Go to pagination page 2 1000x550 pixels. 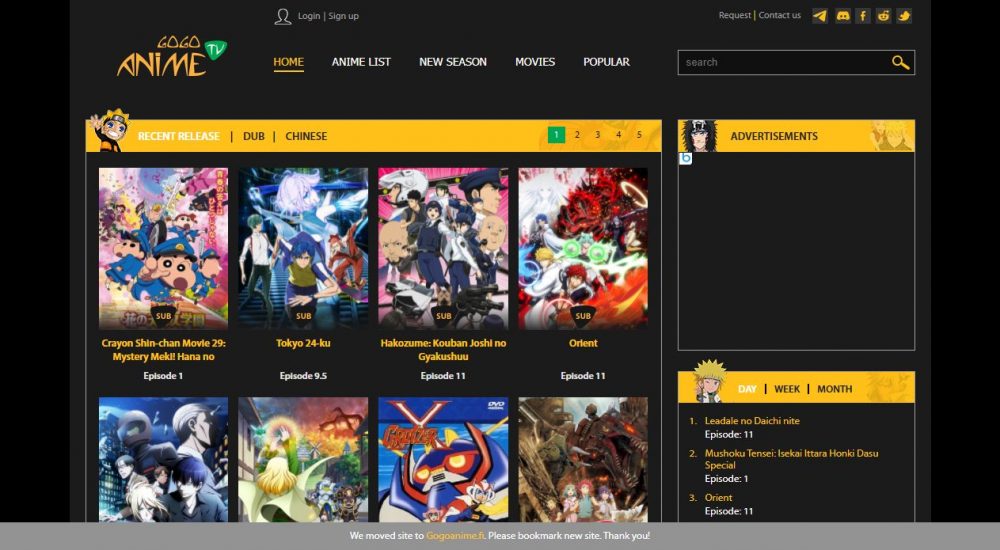tap(577, 135)
